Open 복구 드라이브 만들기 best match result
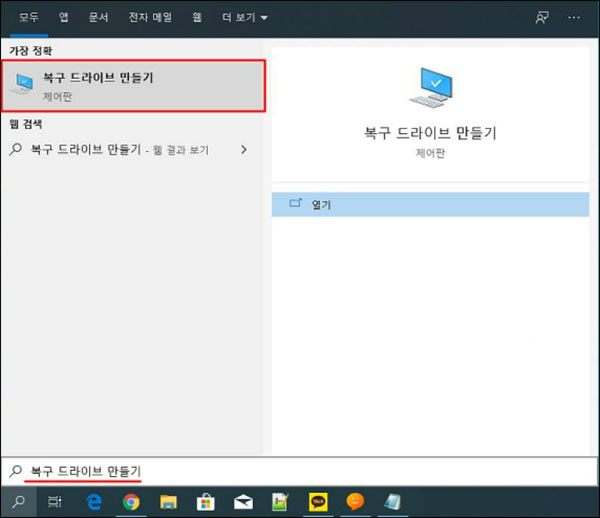Screen dimensions: 600x518 coord(134,86)
